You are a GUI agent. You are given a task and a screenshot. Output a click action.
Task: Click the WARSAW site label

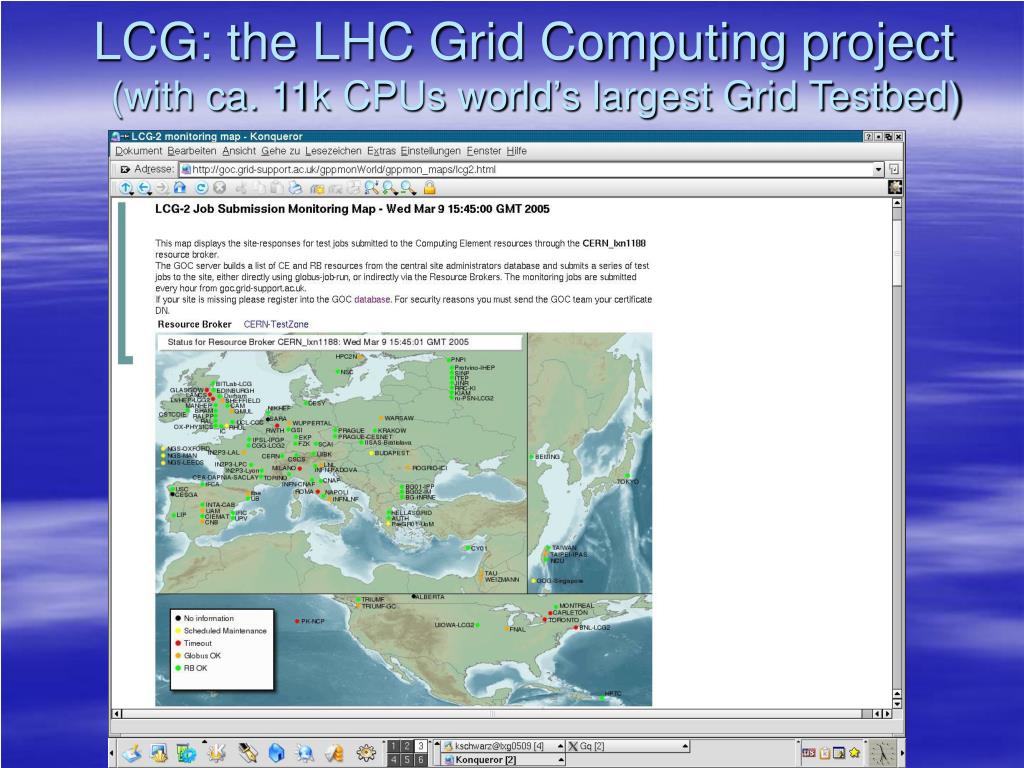399,418
